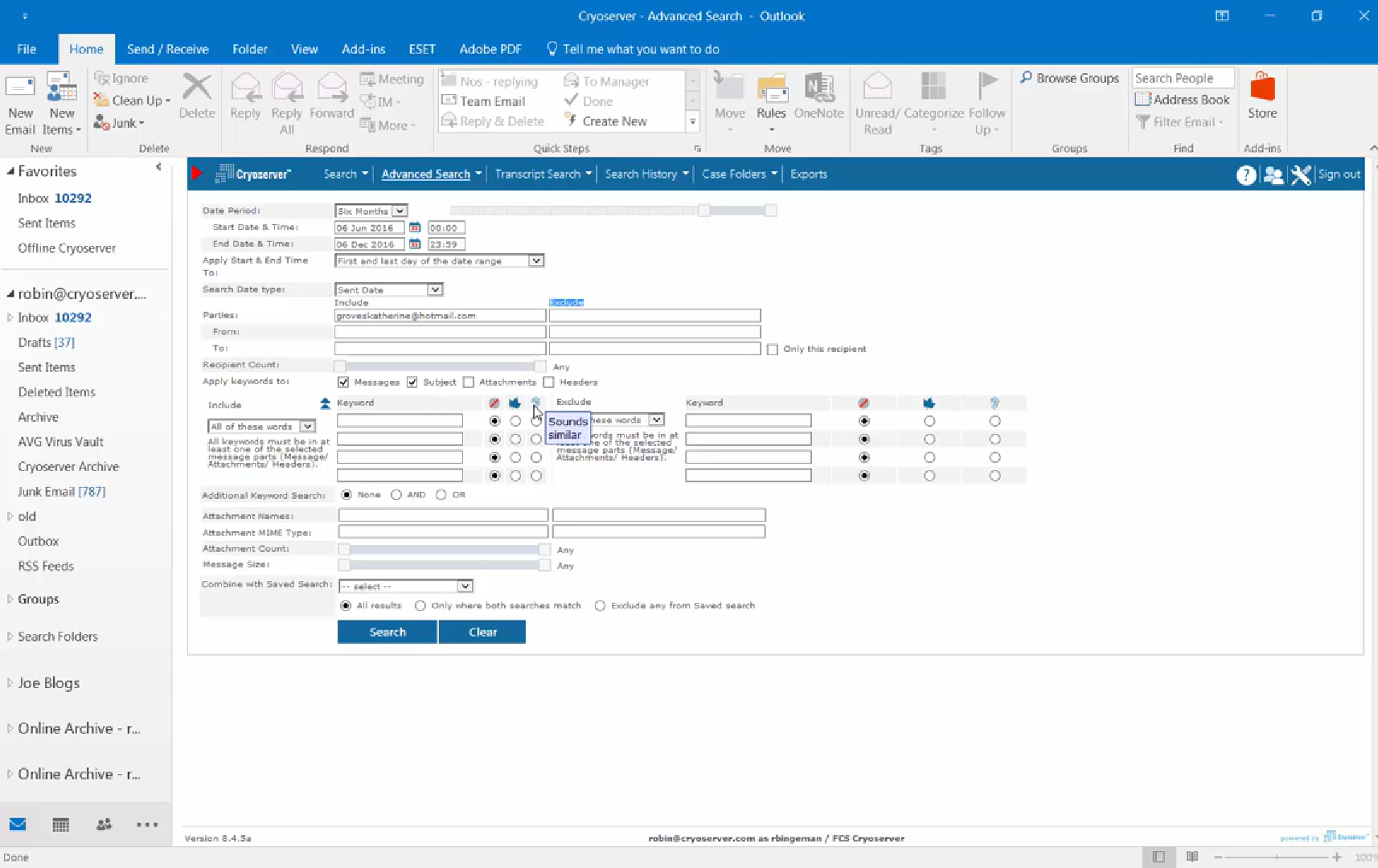
Task: Open Combine with Saved Search dropdown
Action: pos(406,587)
